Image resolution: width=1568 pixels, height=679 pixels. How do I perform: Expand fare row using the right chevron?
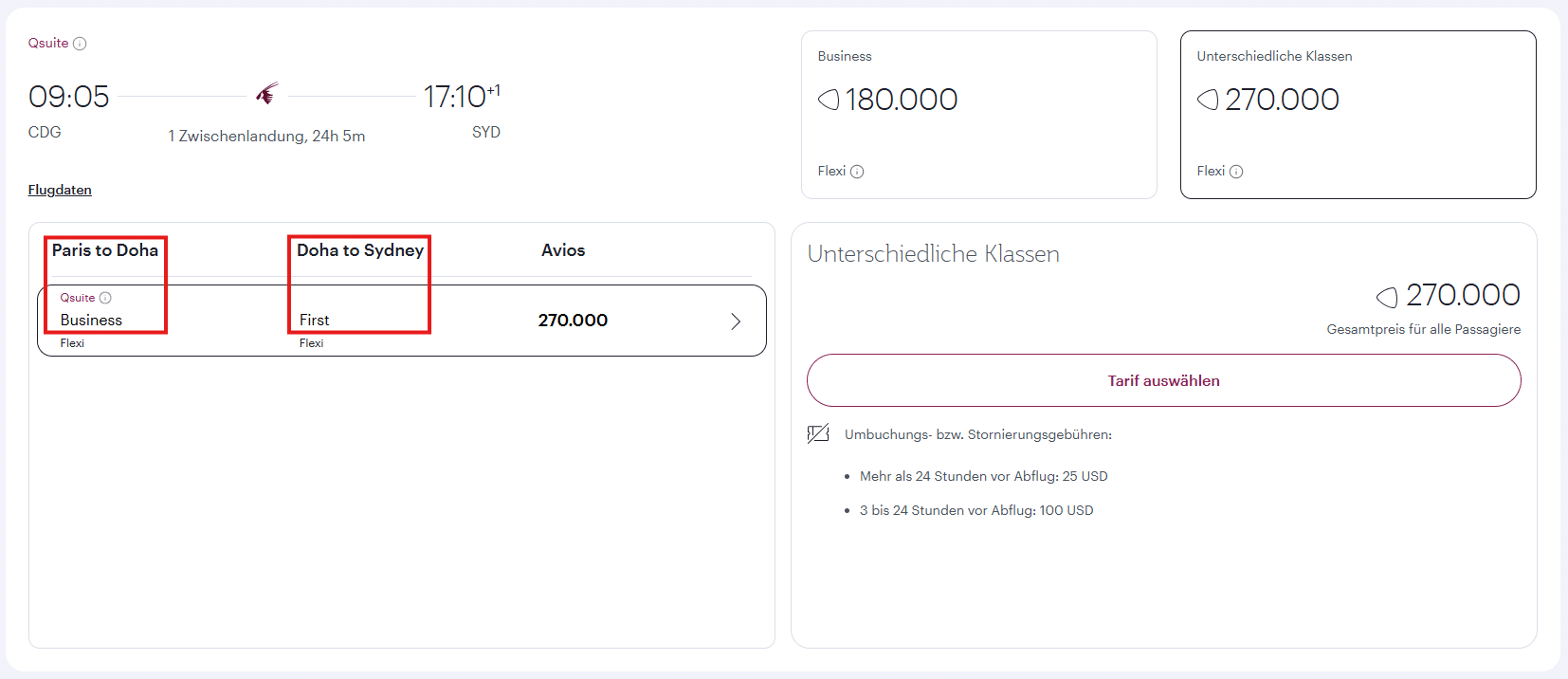[736, 321]
